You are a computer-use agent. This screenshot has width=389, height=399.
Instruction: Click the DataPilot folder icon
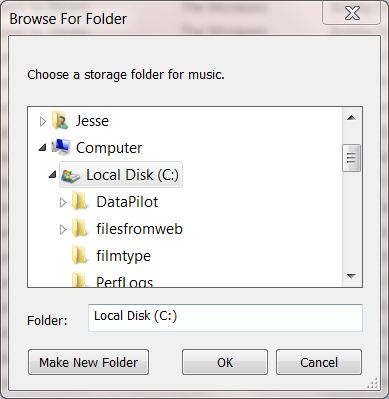80,202
